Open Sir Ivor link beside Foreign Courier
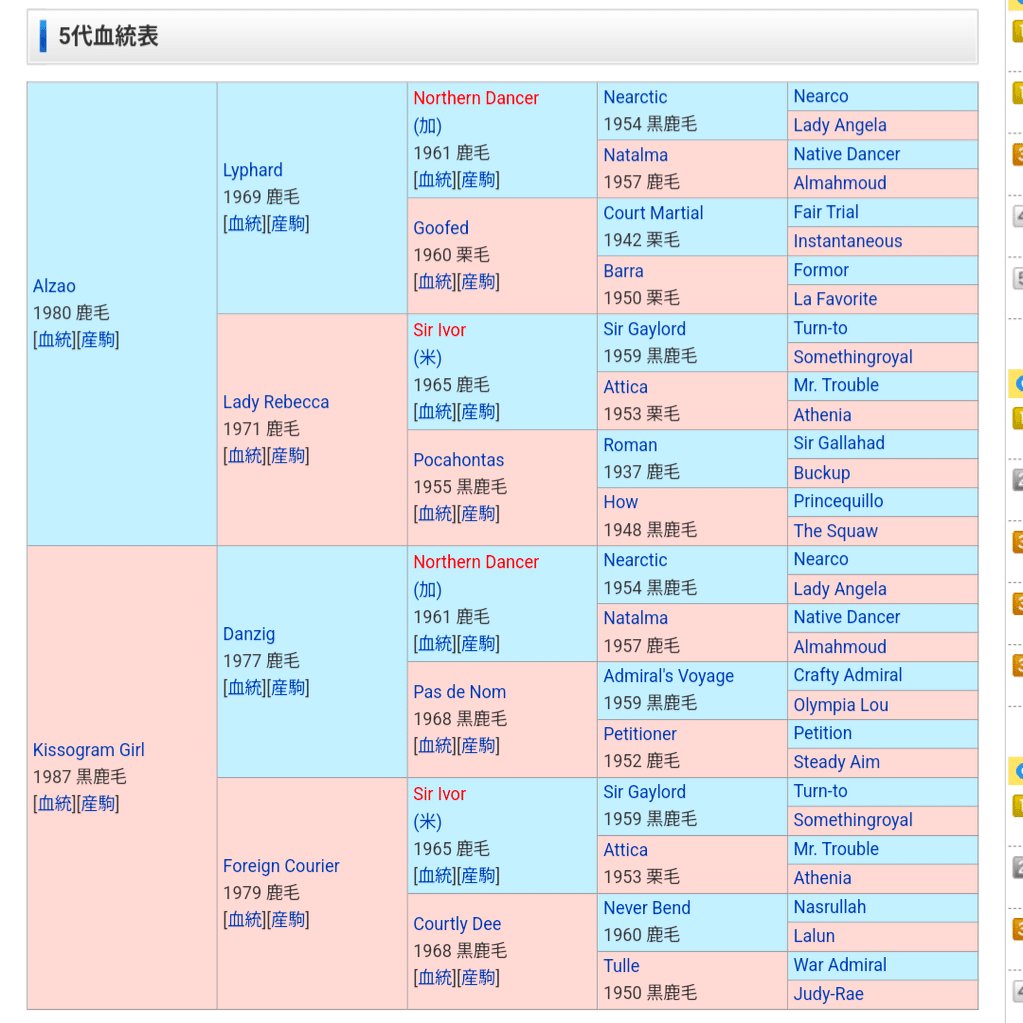This screenshot has height=1023, width=1023. point(439,794)
